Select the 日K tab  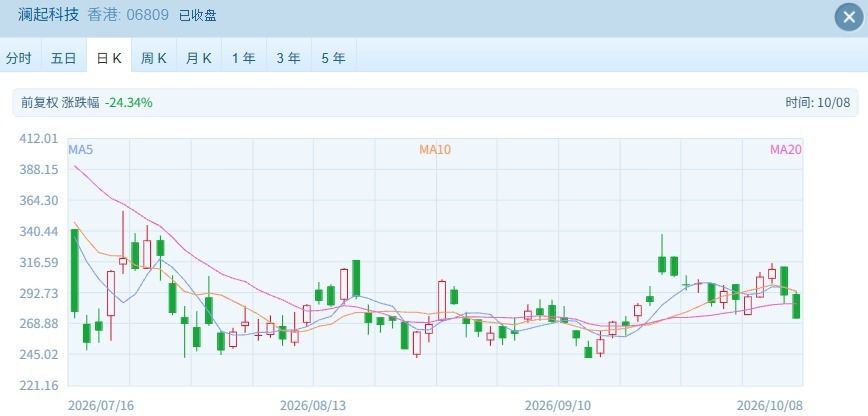tap(109, 58)
